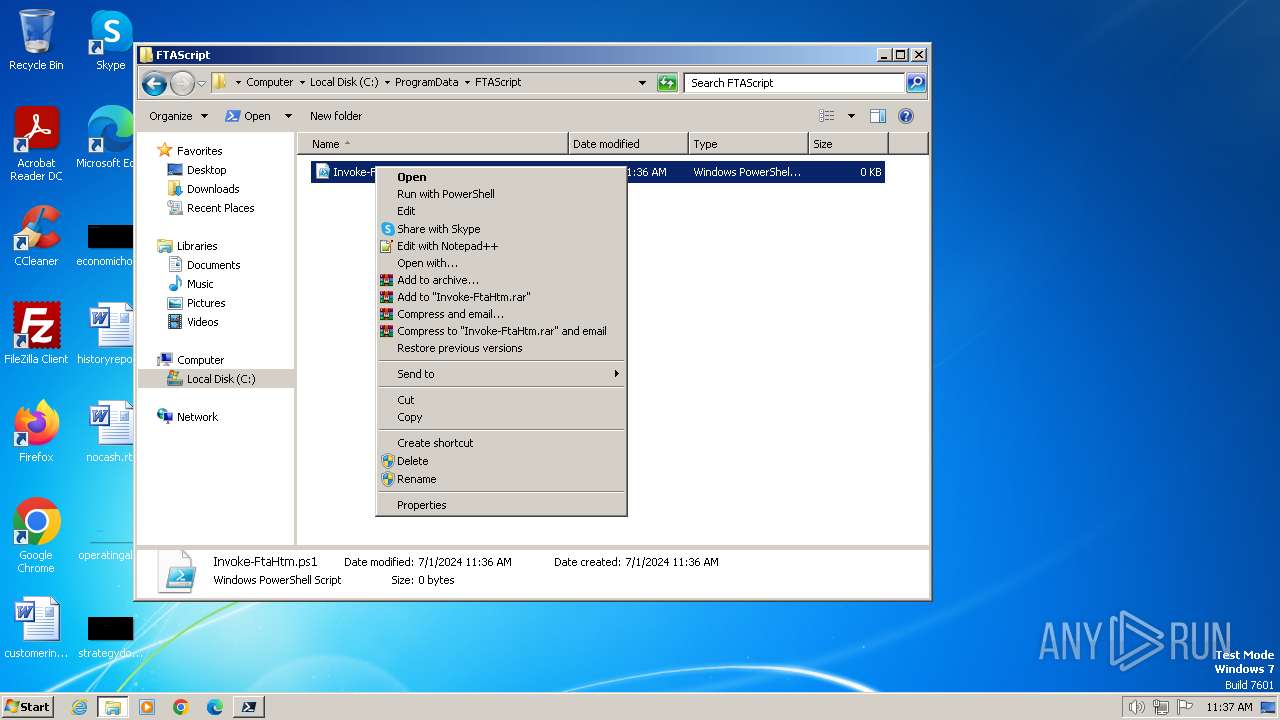Click Microsoft Edge taskbar icon
The height and width of the screenshot is (720, 1280).
(x=215, y=707)
